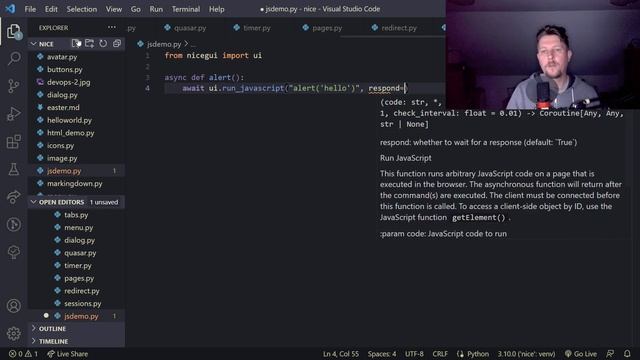The height and width of the screenshot is (360, 640).
Task: Open the Selection menu
Action: [82, 9]
